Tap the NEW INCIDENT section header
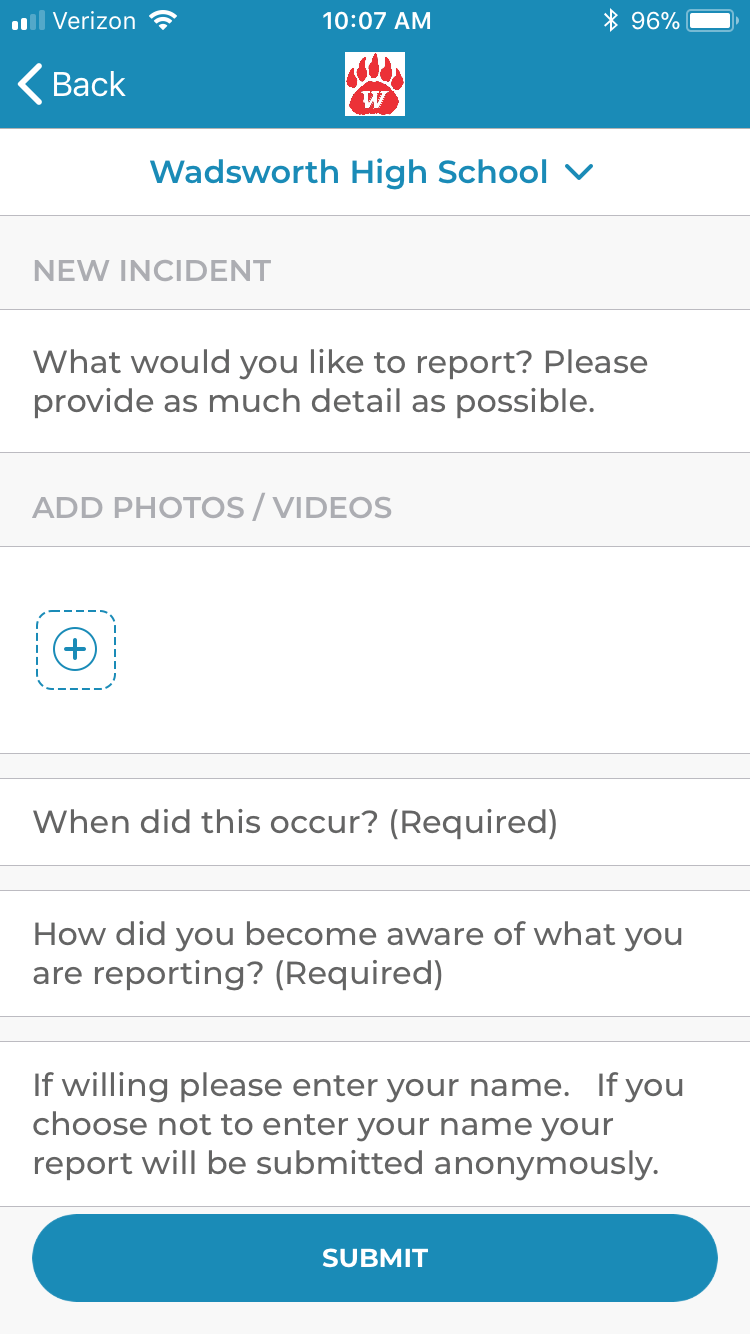 [x=152, y=271]
